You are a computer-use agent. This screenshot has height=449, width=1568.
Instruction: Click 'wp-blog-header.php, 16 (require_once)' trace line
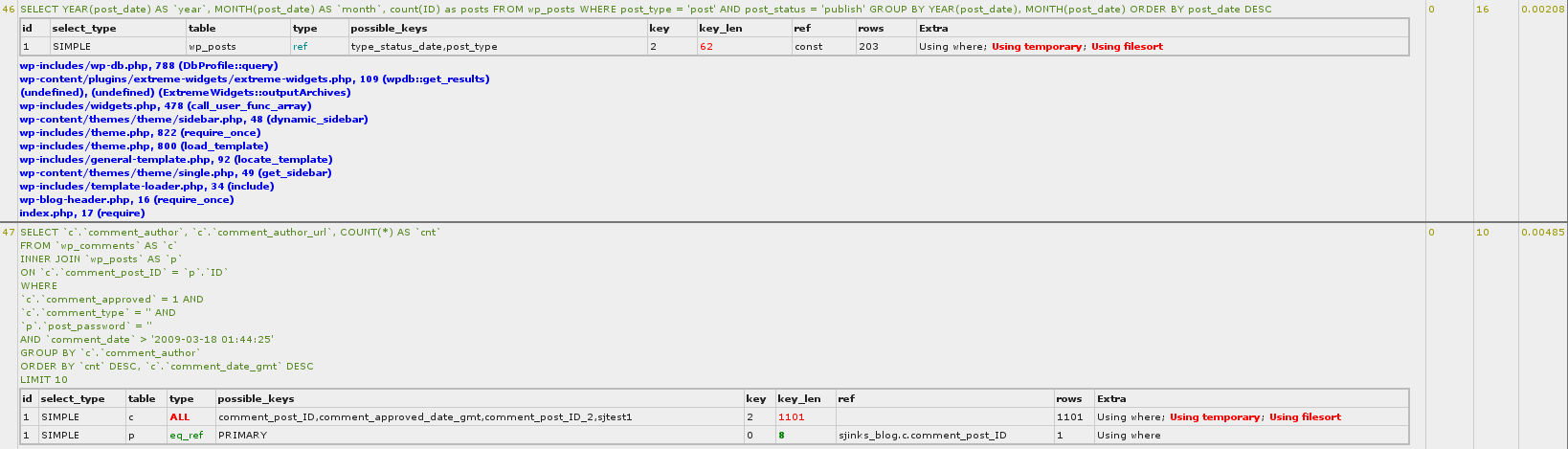[x=126, y=199]
